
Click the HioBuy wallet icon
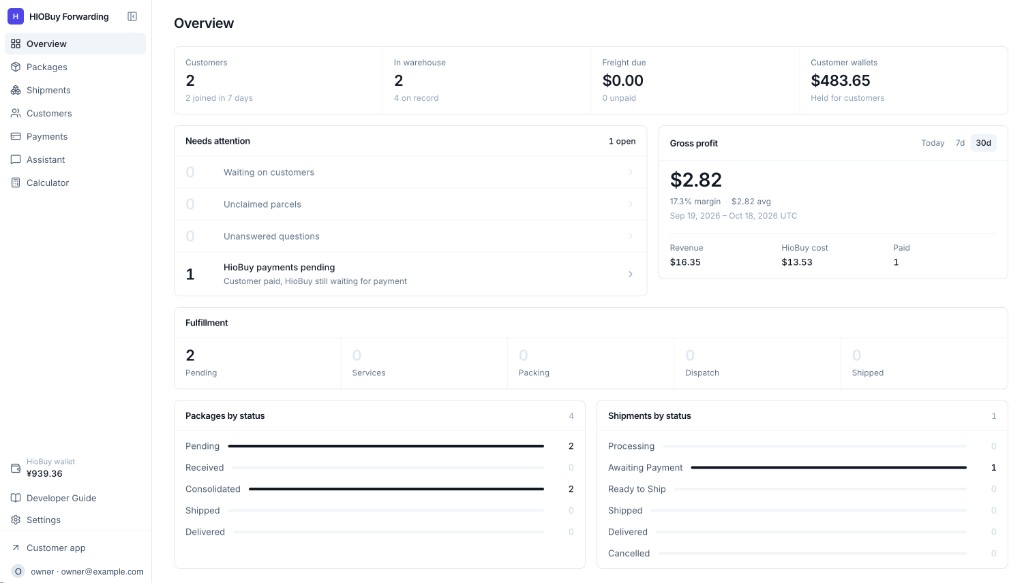(x=16, y=468)
